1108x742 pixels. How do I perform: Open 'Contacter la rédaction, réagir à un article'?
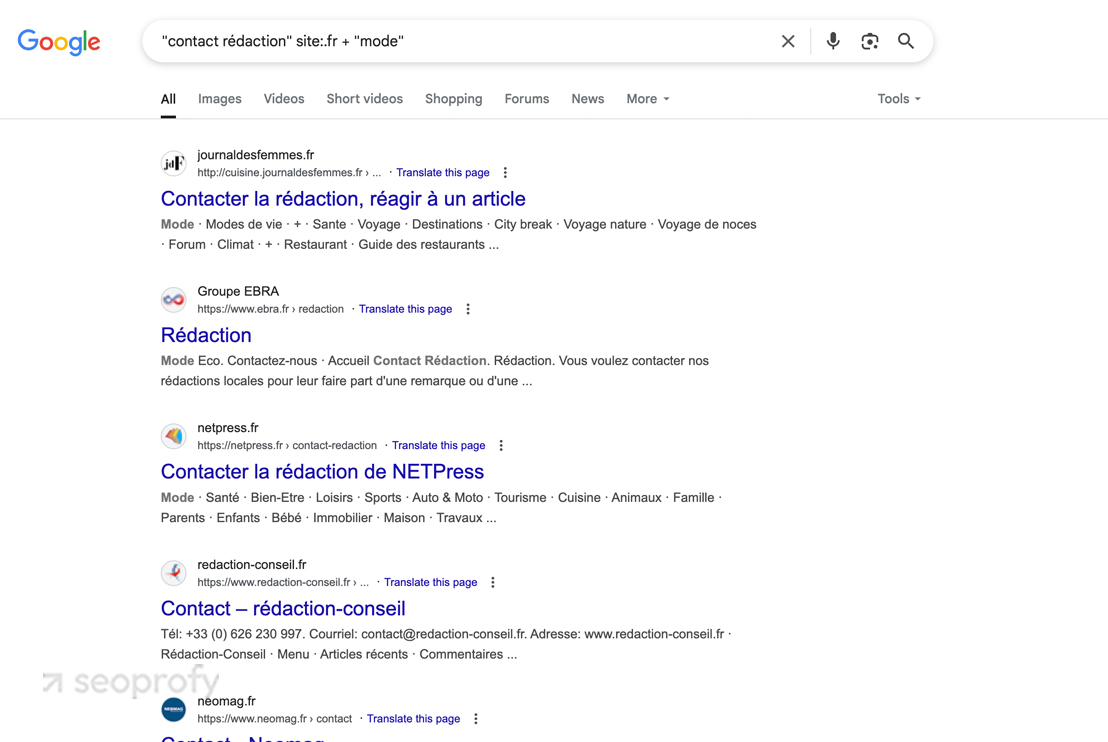click(343, 199)
